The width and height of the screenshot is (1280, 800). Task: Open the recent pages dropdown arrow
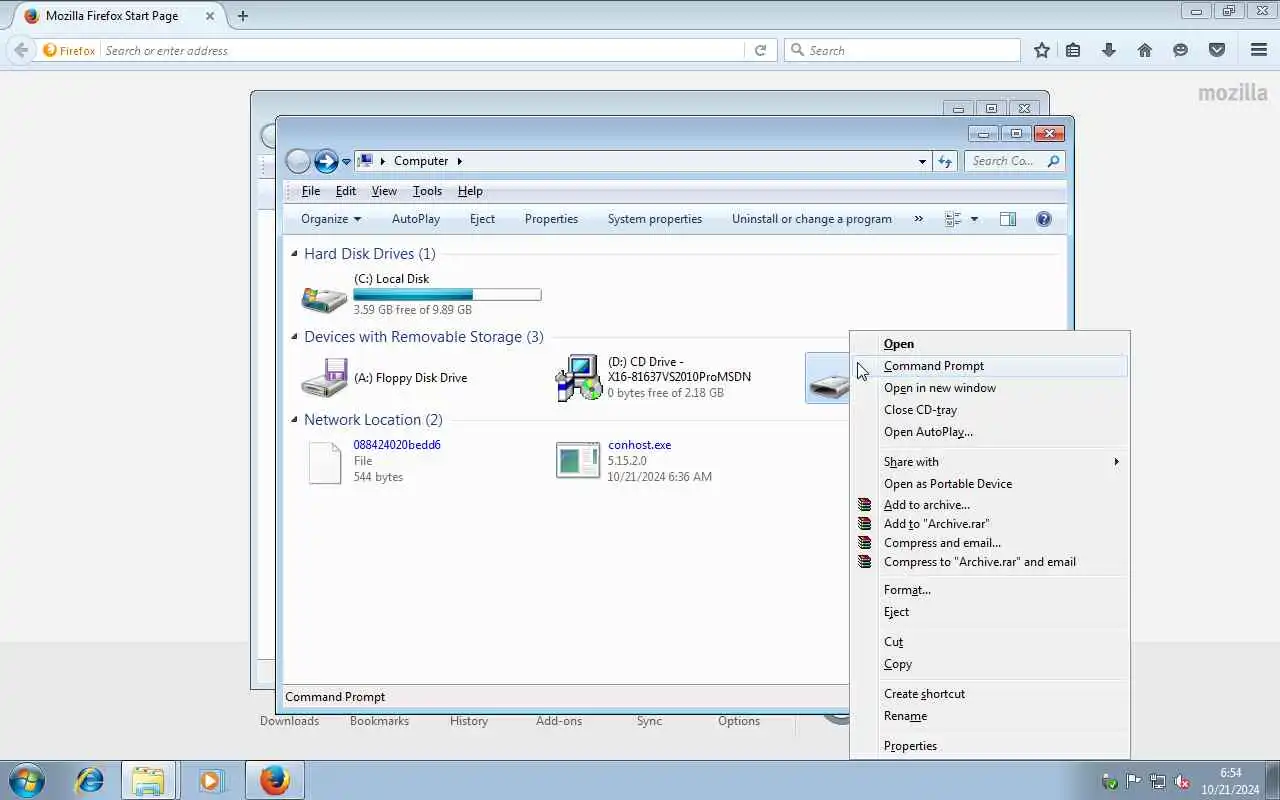(347, 161)
